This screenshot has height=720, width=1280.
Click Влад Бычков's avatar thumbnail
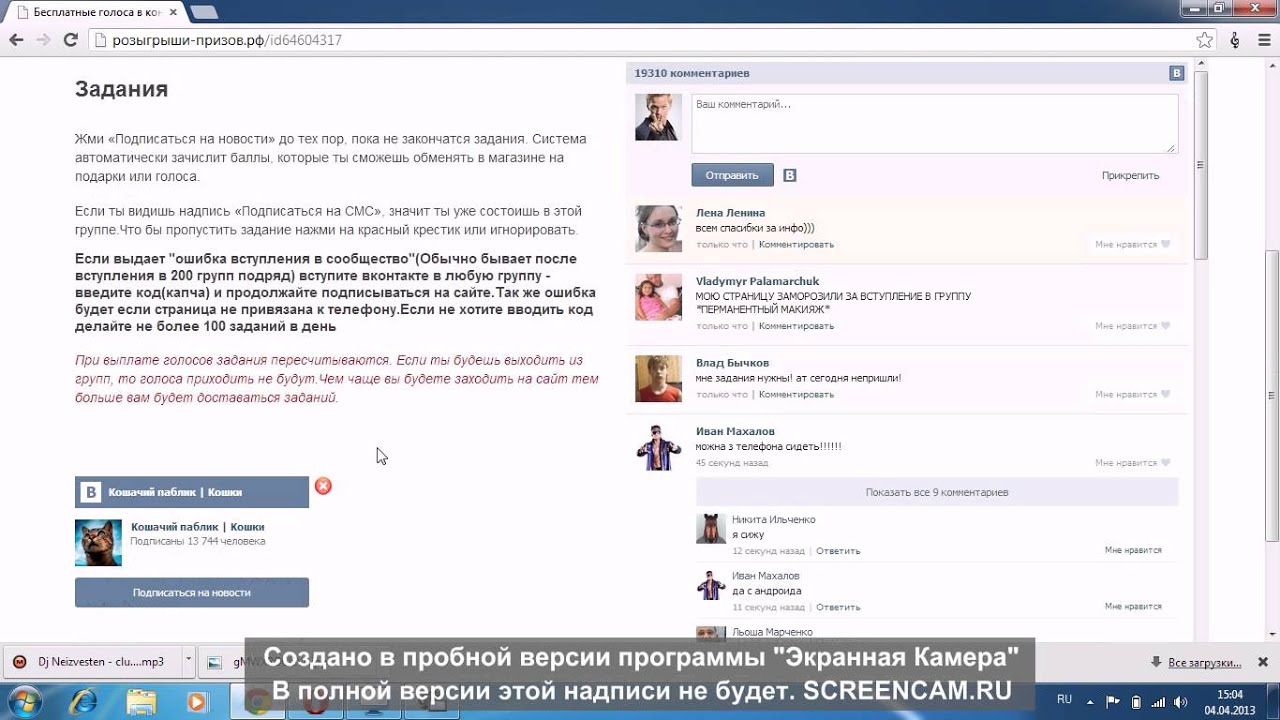tap(658, 378)
